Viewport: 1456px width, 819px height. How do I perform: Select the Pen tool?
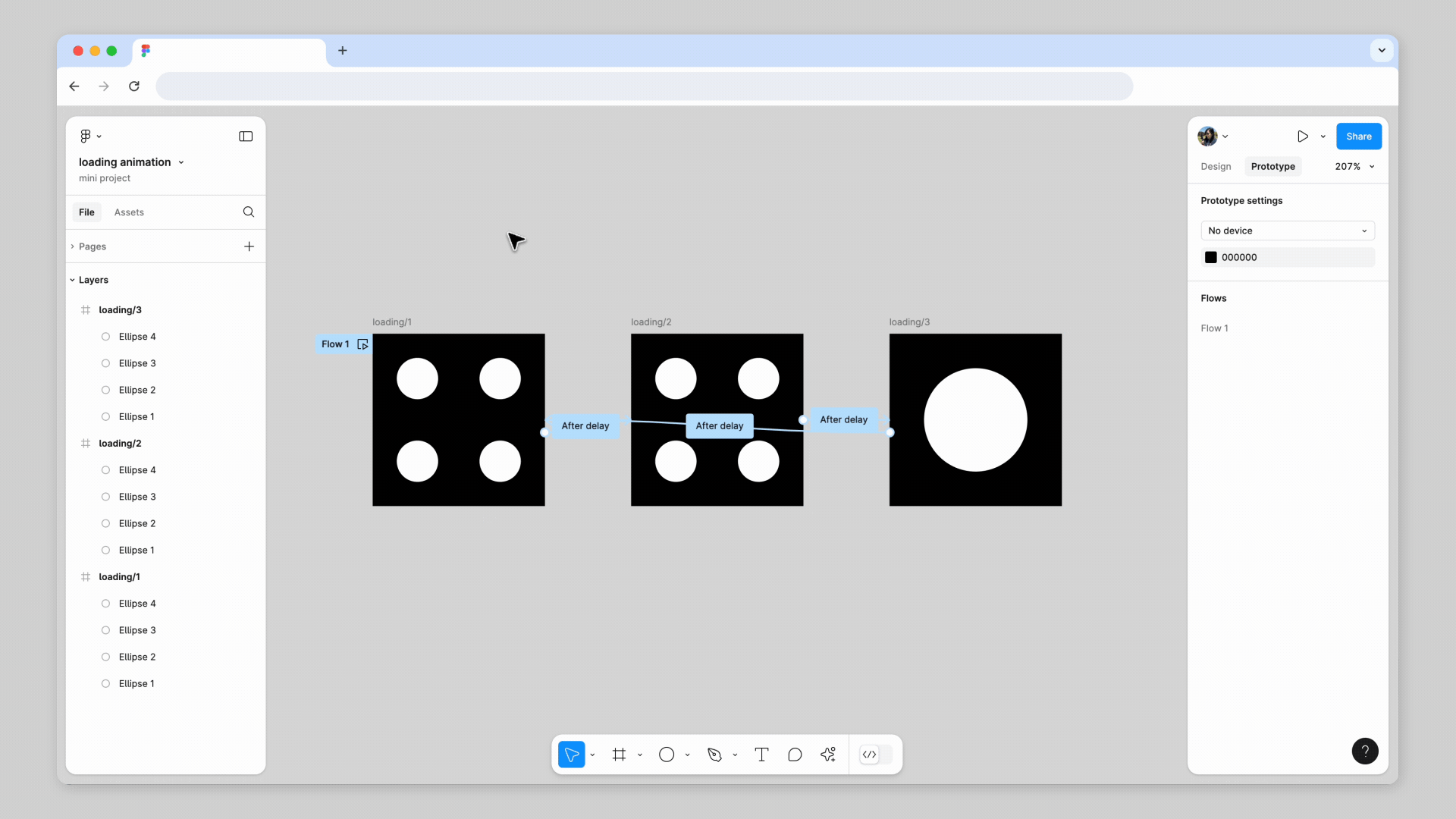714,755
